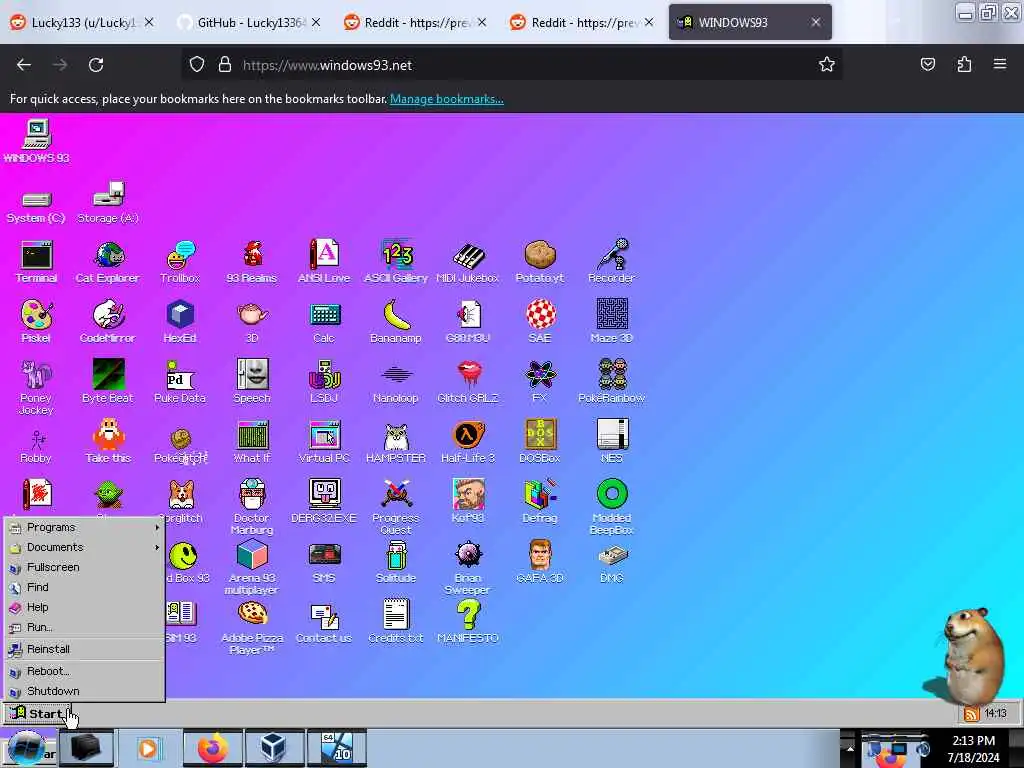Open Glitch GRLZ lips icon
This screenshot has height=768, width=1024.
pos(468,381)
